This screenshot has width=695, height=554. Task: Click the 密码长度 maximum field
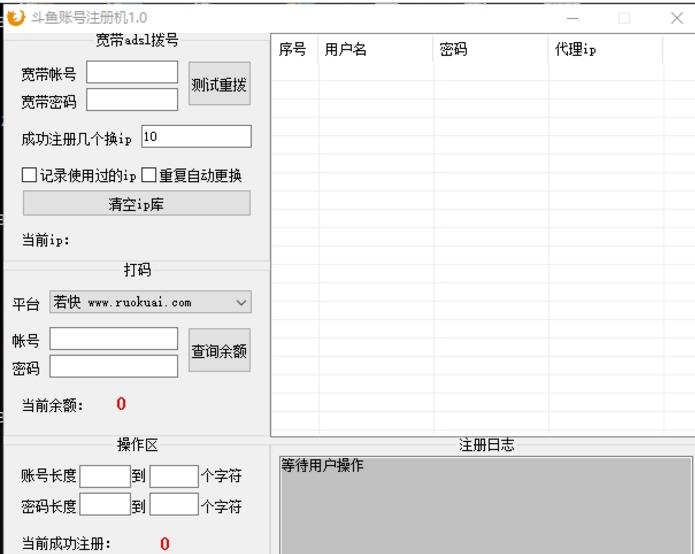(174, 504)
